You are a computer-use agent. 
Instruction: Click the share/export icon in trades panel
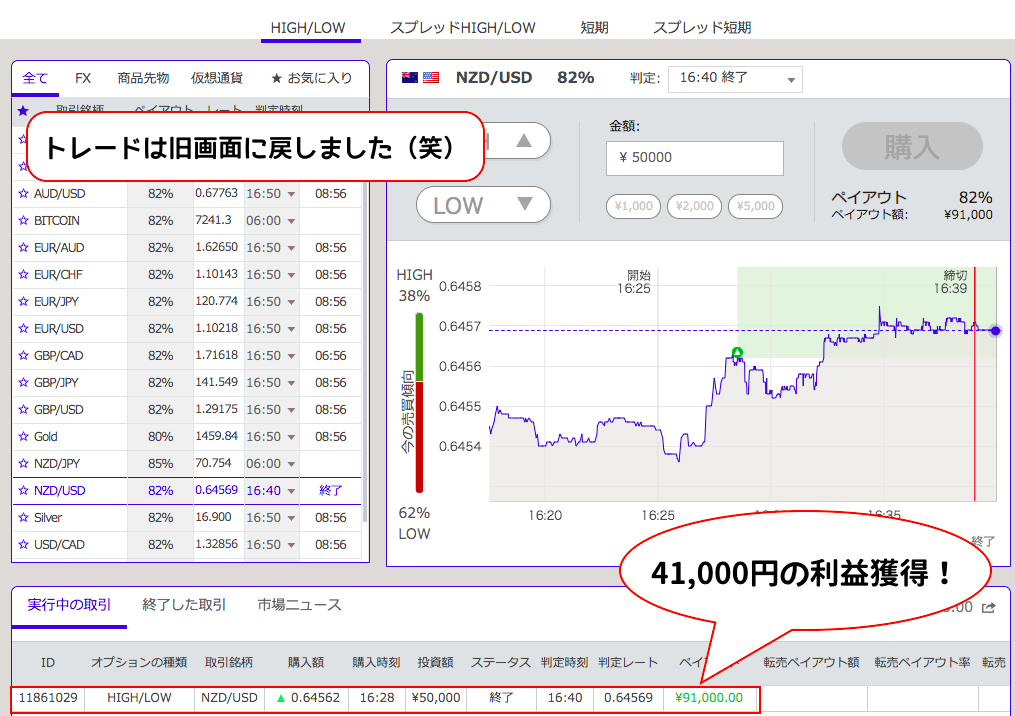point(989,607)
